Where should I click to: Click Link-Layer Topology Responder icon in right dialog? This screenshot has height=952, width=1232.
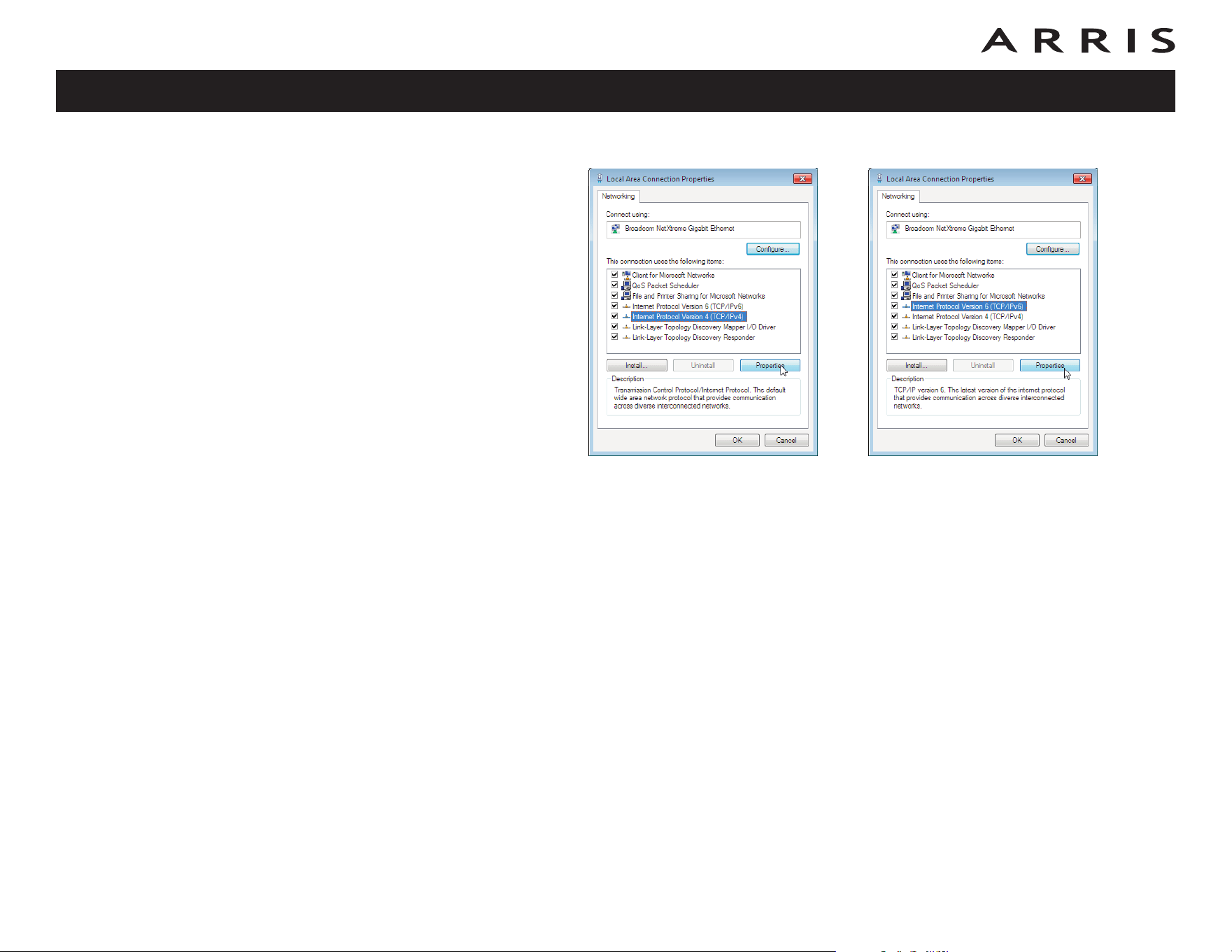click(906, 337)
